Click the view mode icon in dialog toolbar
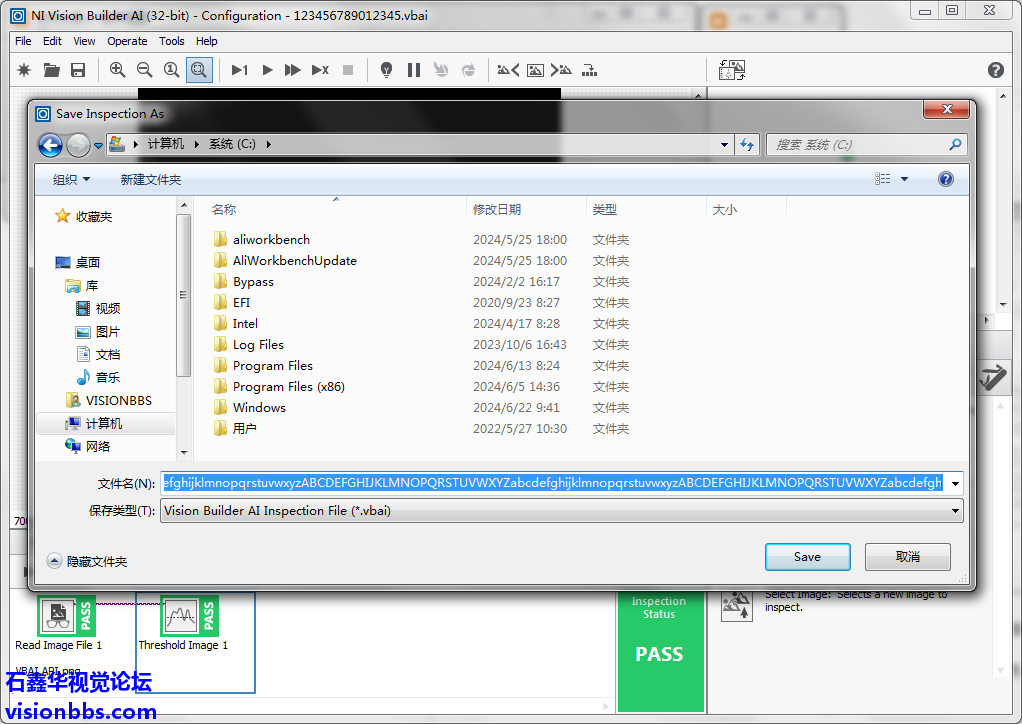 pos(883,179)
